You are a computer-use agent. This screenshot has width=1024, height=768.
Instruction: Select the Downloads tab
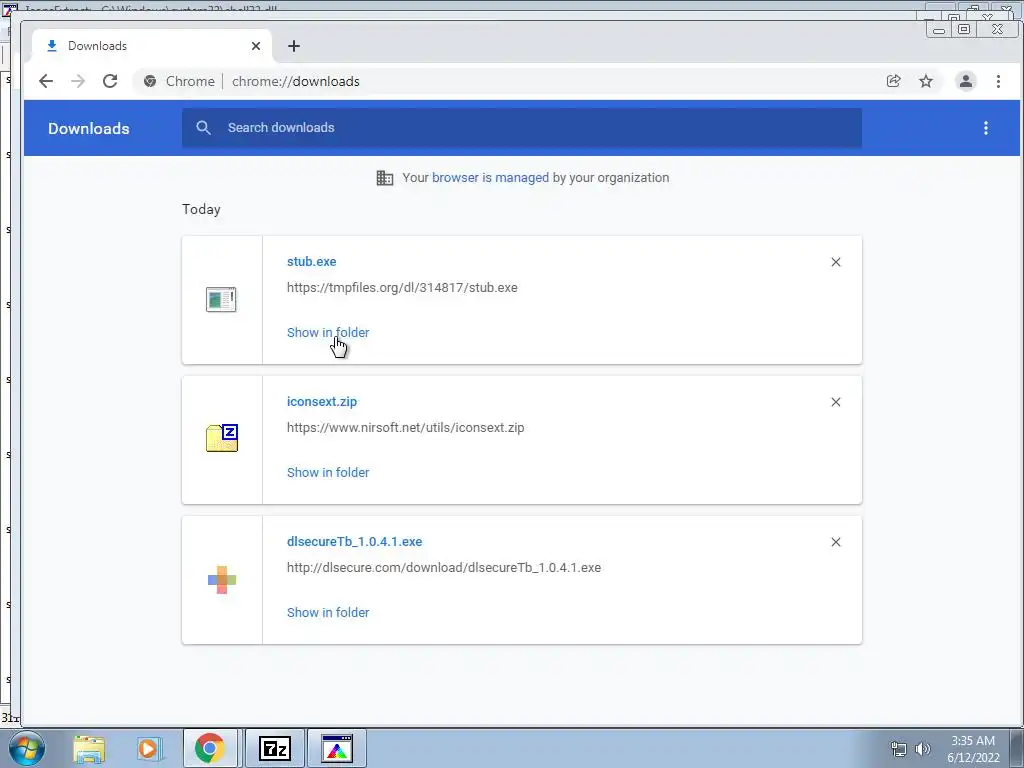pos(152,46)
